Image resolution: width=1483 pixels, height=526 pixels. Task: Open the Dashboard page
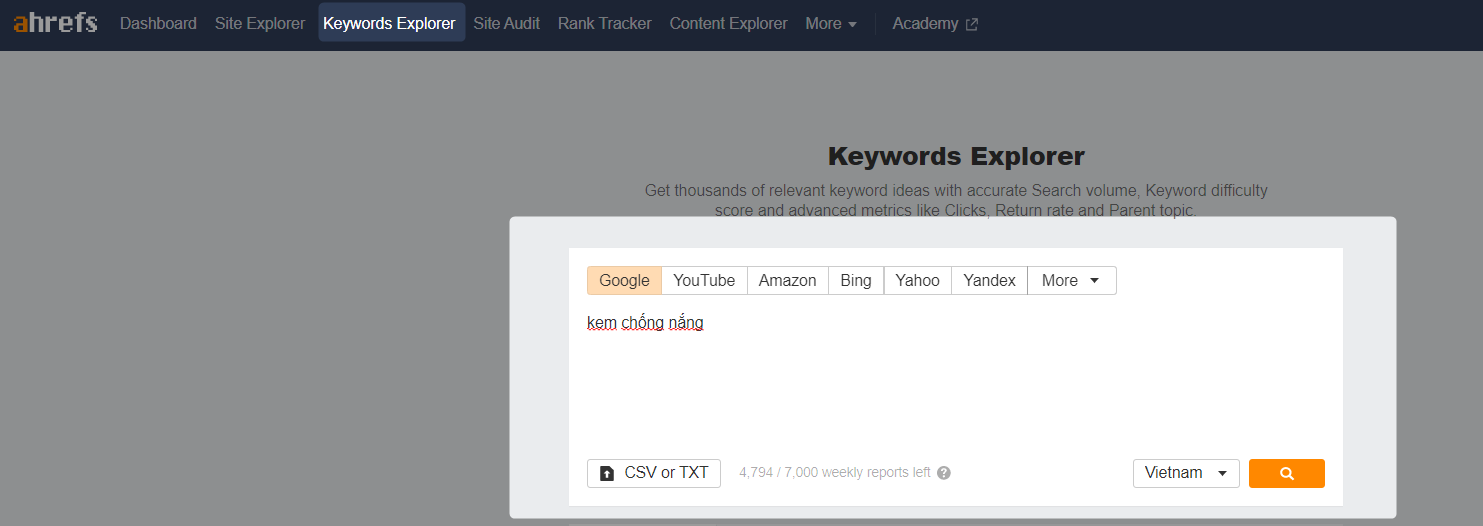tap(158, 23)
